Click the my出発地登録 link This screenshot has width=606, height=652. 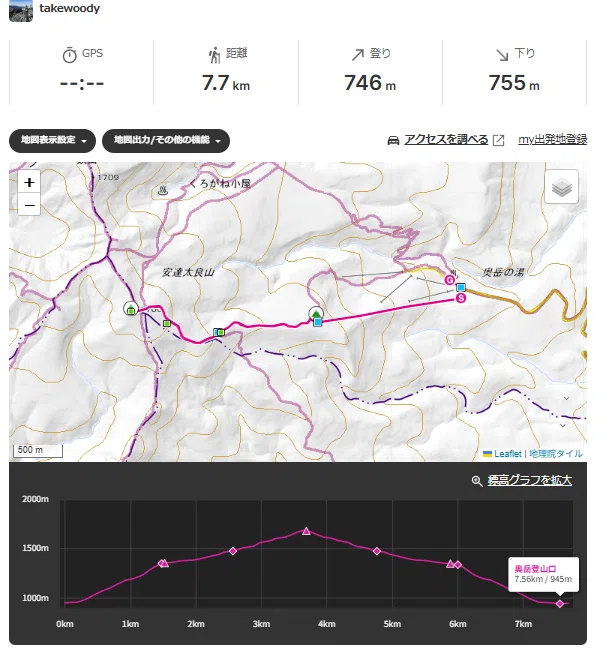click(552, 139)
